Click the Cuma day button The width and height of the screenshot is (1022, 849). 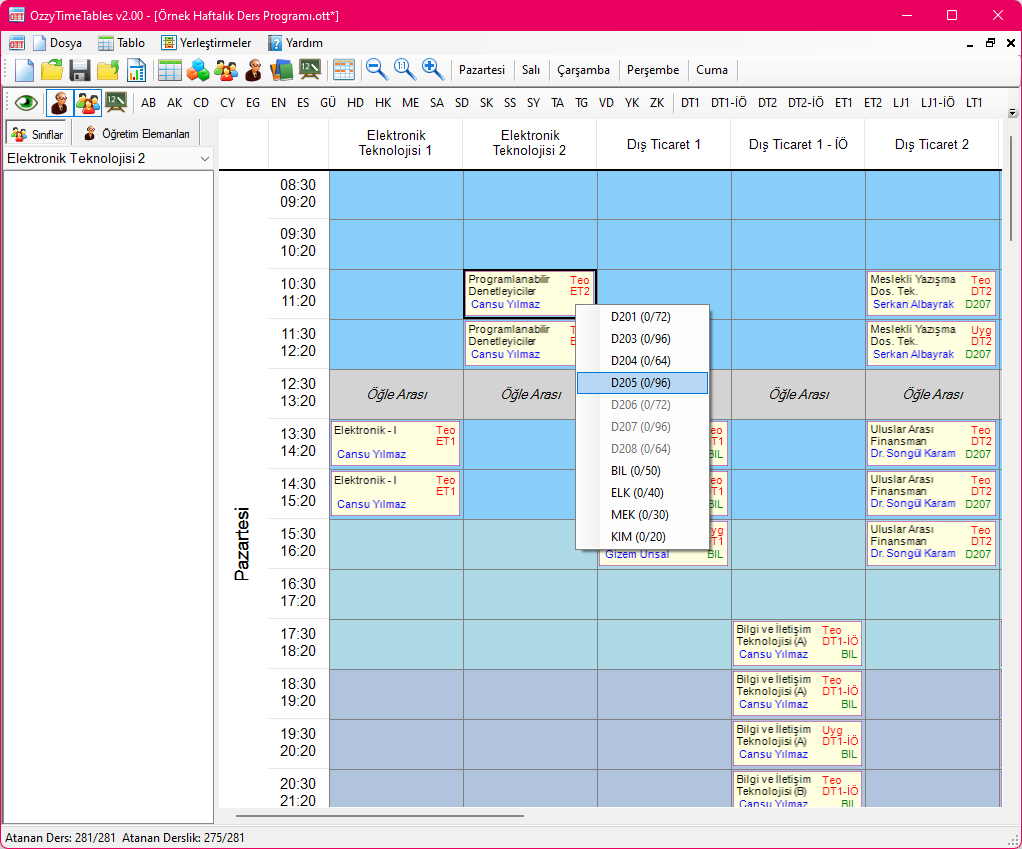coord(712,70)
